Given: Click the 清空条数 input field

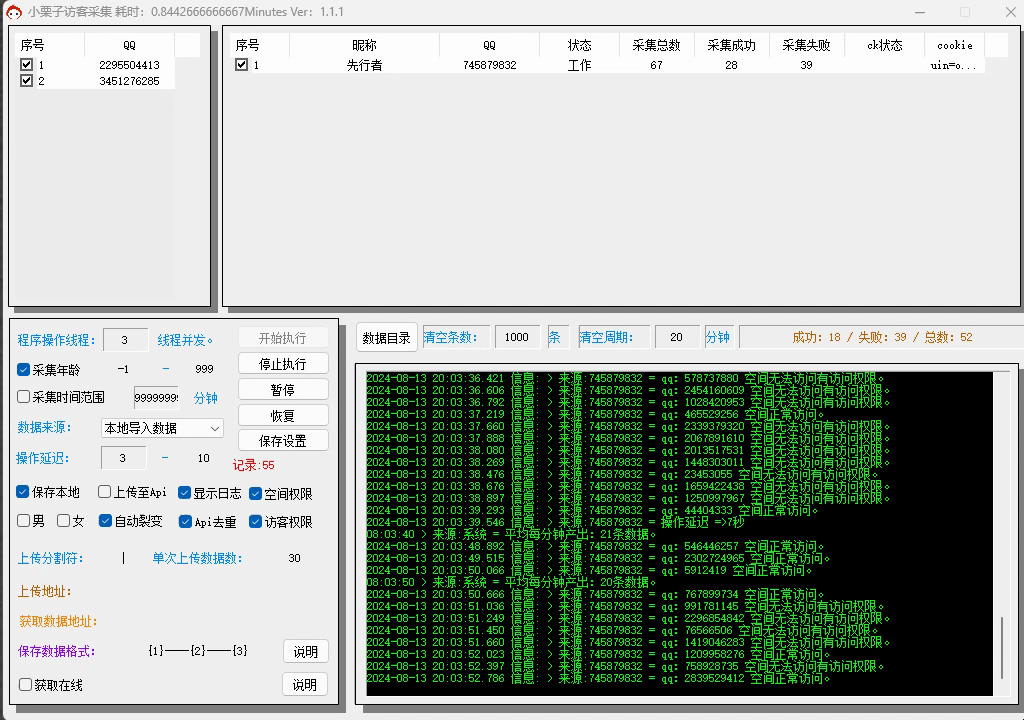Looking at the screenshot, I should pyautogui.click(x=517, y=338).
